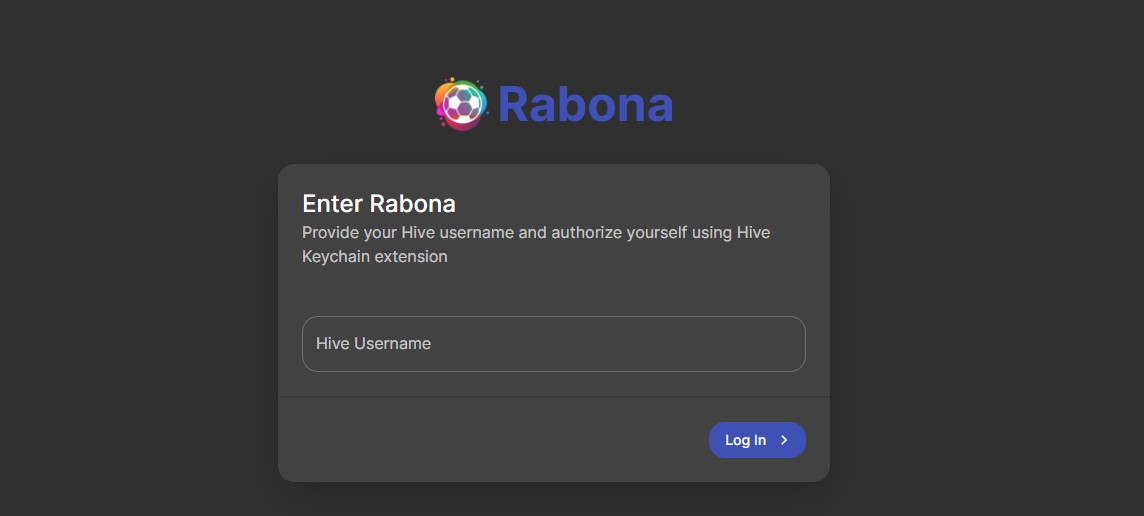Focus the Hive Username input field
Screen dimensions: 1144x516
[x=553, y=344]
